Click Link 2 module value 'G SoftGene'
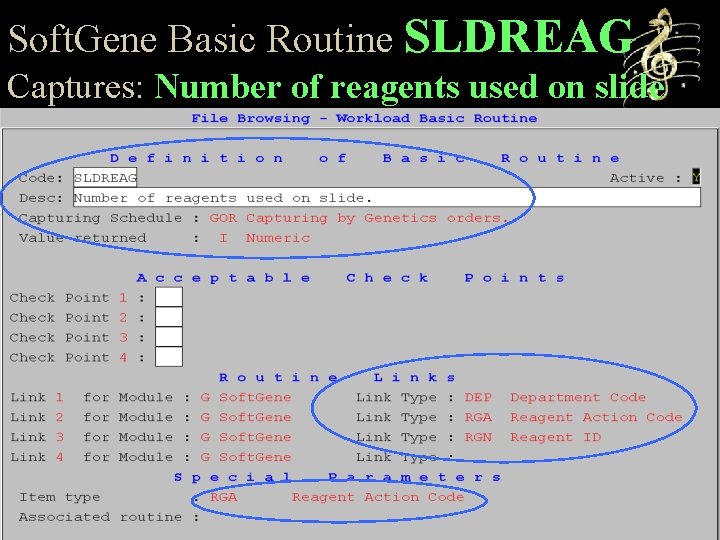This screenshot has width=720, height=540. coord(246,417)
